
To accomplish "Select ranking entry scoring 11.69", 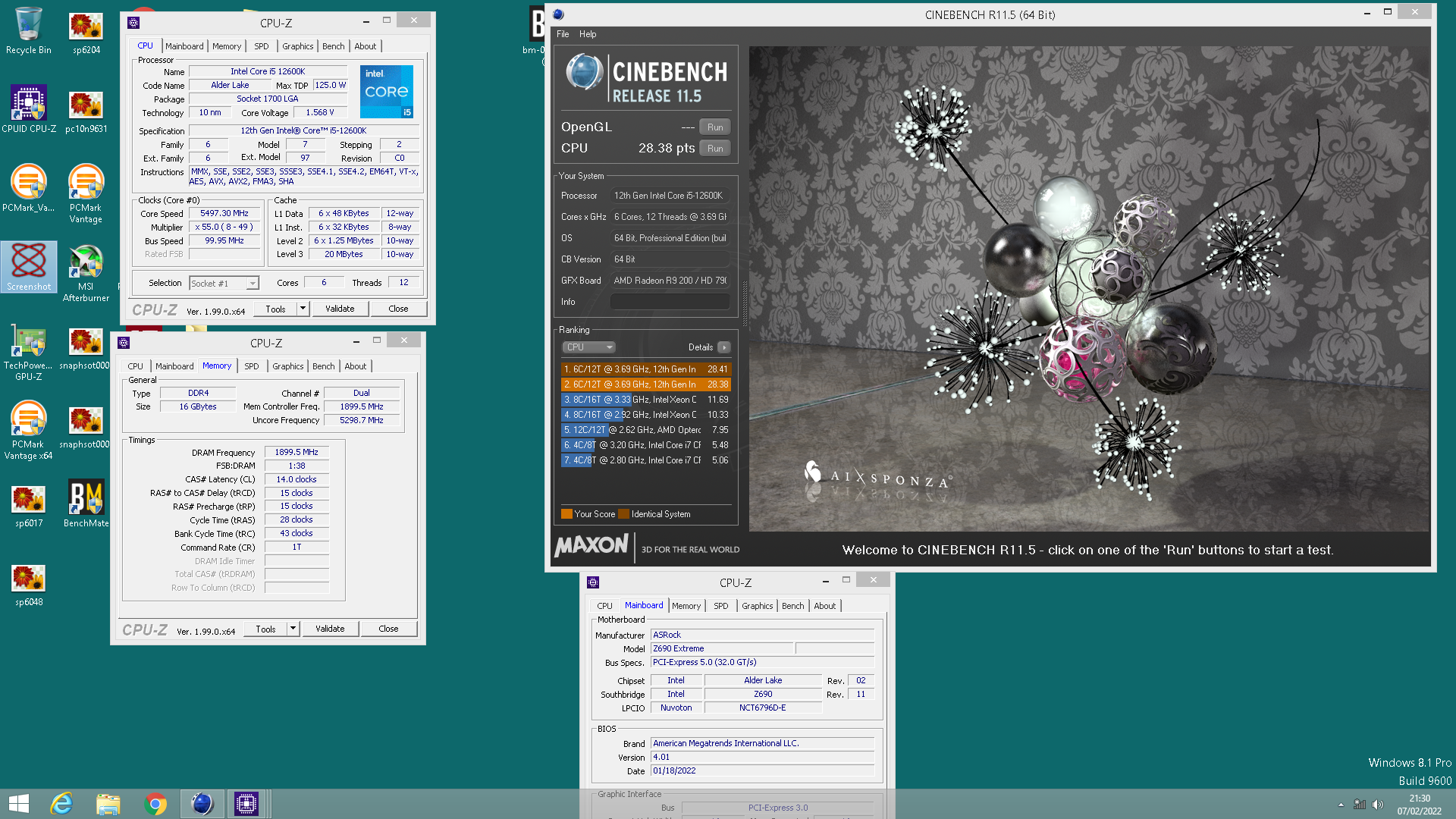I will point(646,400).
